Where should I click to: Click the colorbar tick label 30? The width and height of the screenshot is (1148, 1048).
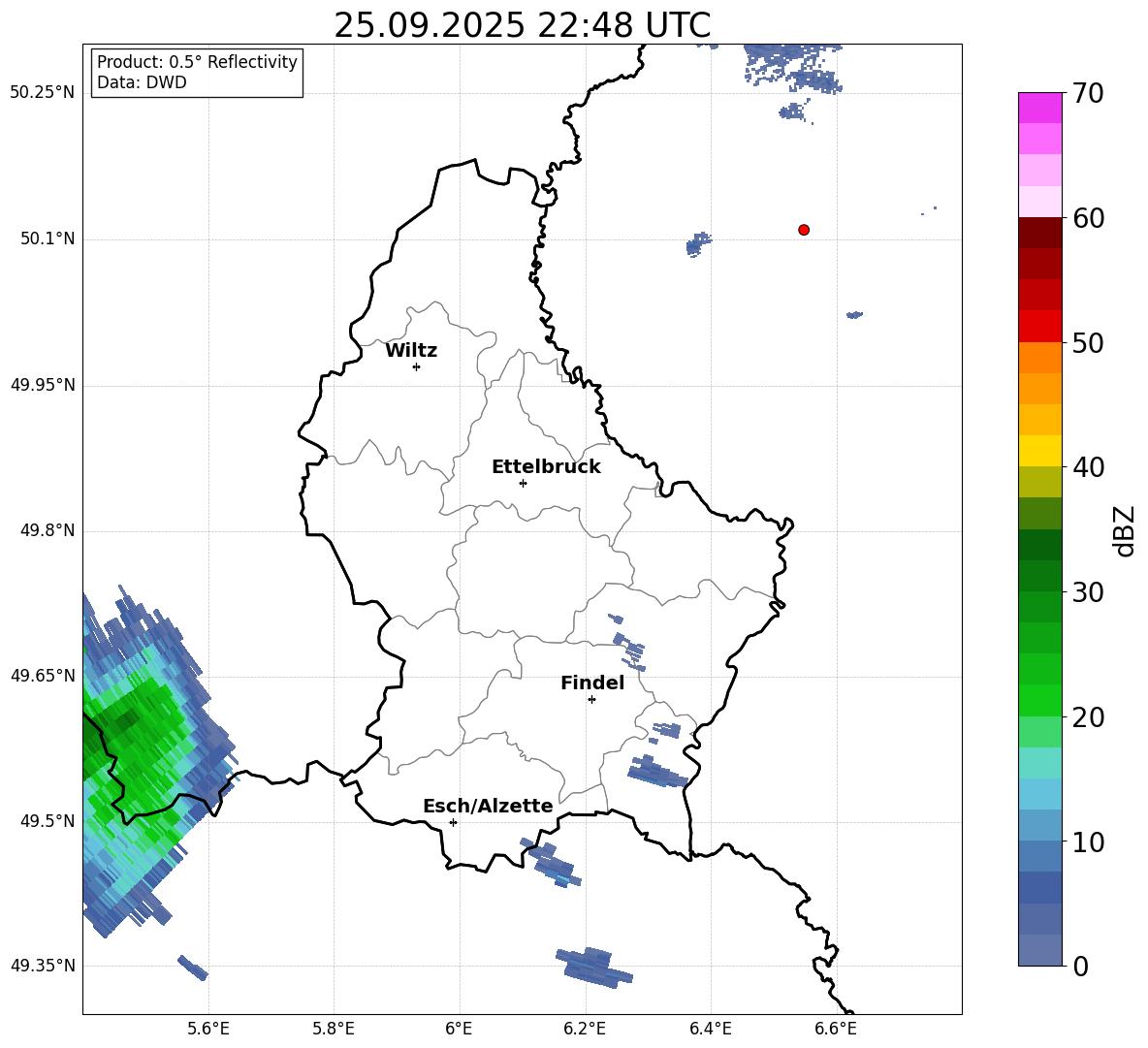tap(1089, 592)
